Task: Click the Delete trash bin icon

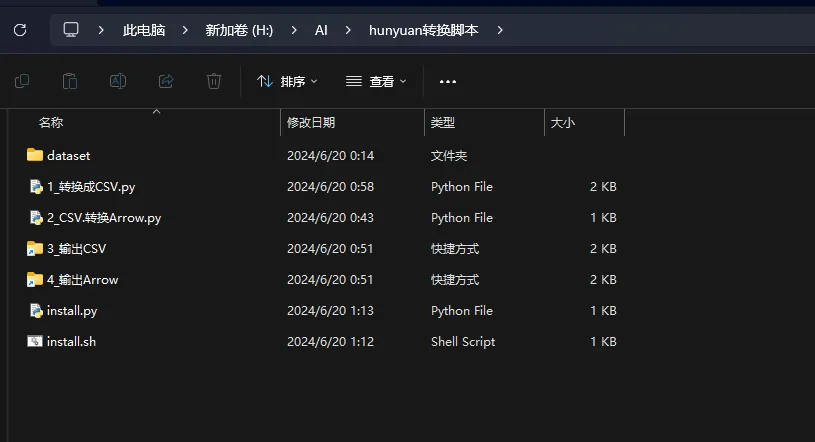Action: pos(214,81)
